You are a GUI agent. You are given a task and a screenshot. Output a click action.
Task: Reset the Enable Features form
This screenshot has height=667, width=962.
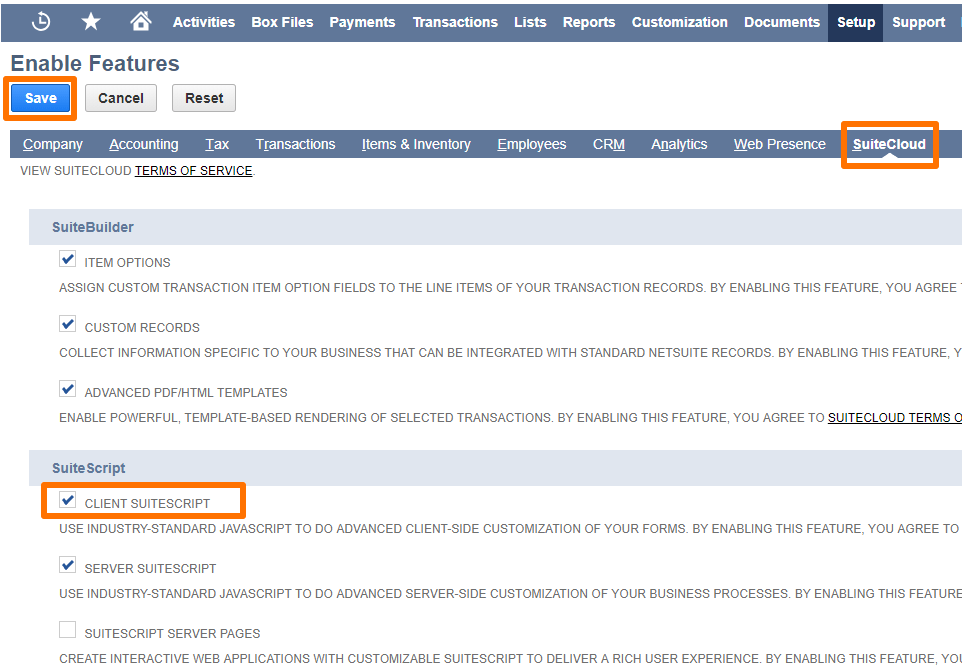coord(203,98)
